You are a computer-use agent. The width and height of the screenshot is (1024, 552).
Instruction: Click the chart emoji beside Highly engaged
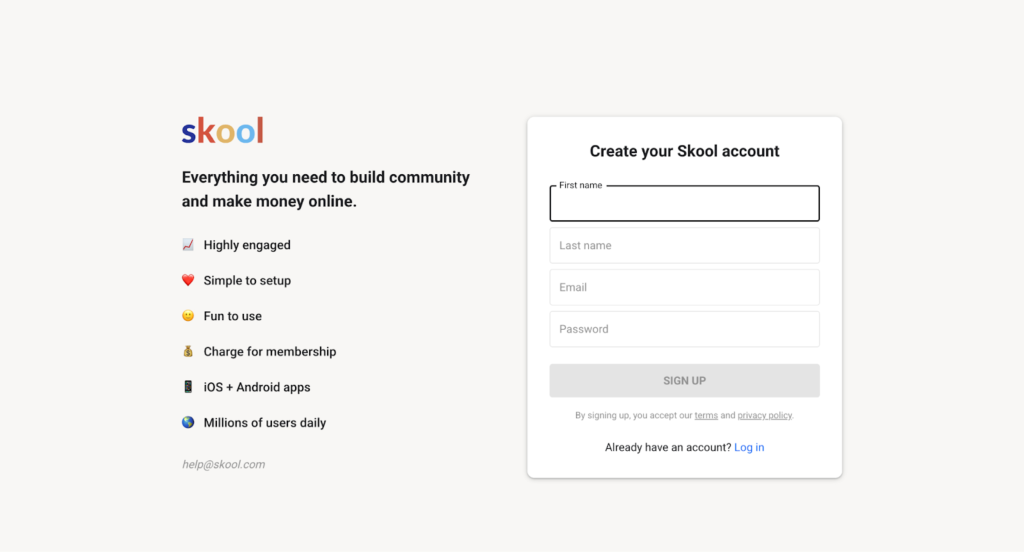(x=188, y=245)
